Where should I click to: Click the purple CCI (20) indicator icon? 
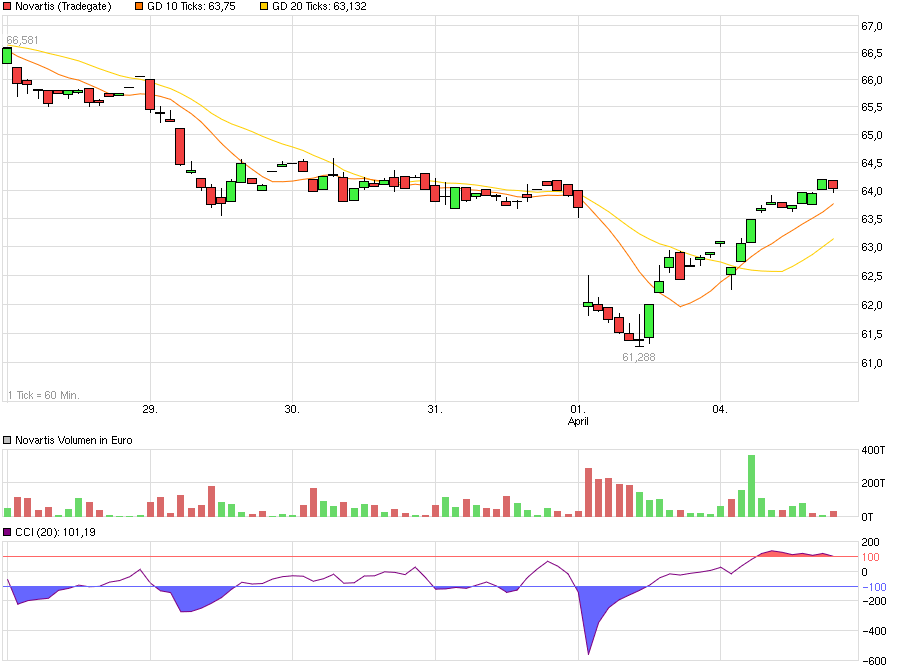tap(7, 530)
